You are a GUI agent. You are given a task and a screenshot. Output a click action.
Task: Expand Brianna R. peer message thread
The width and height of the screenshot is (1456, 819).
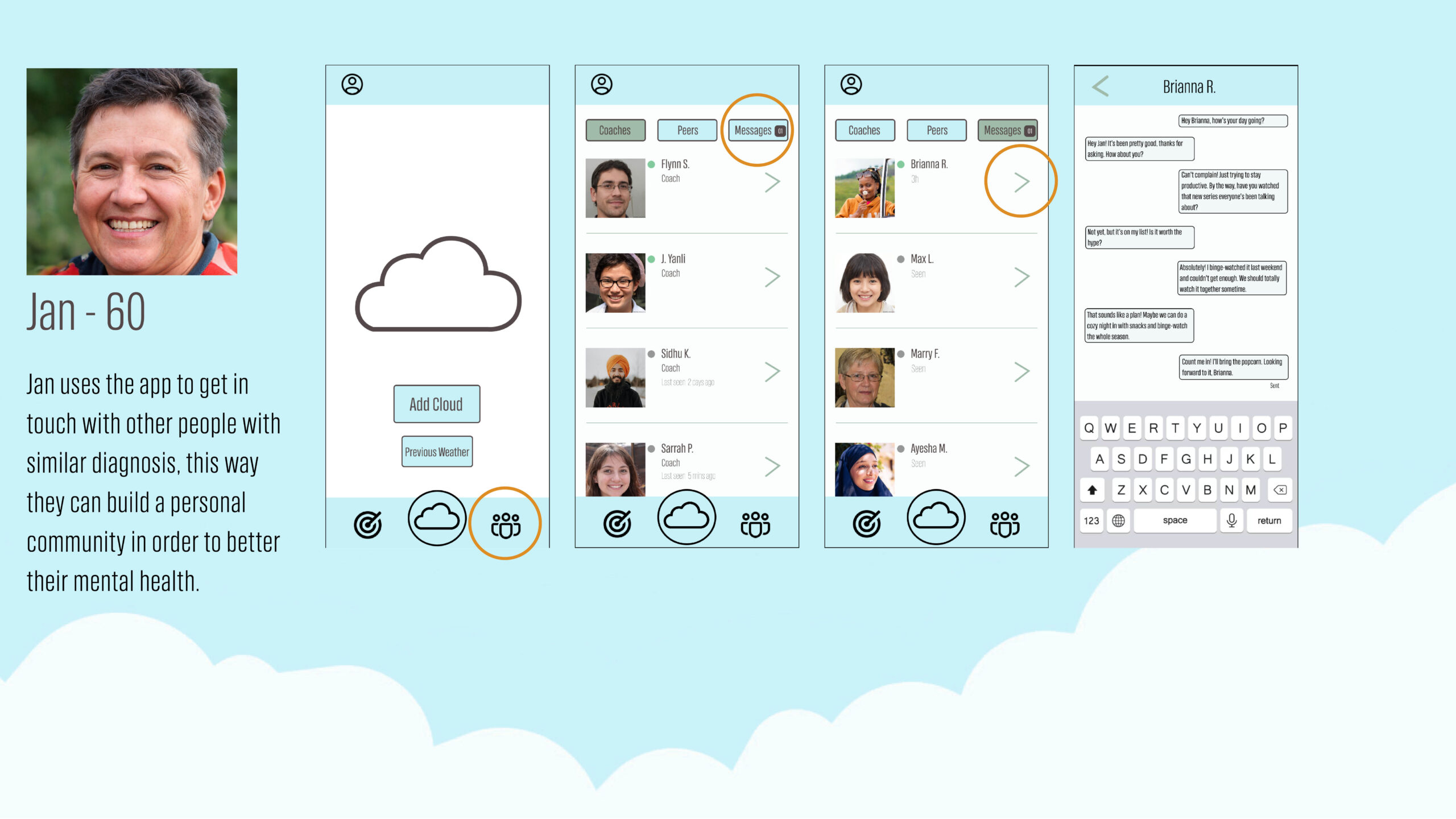[1022, 182]
